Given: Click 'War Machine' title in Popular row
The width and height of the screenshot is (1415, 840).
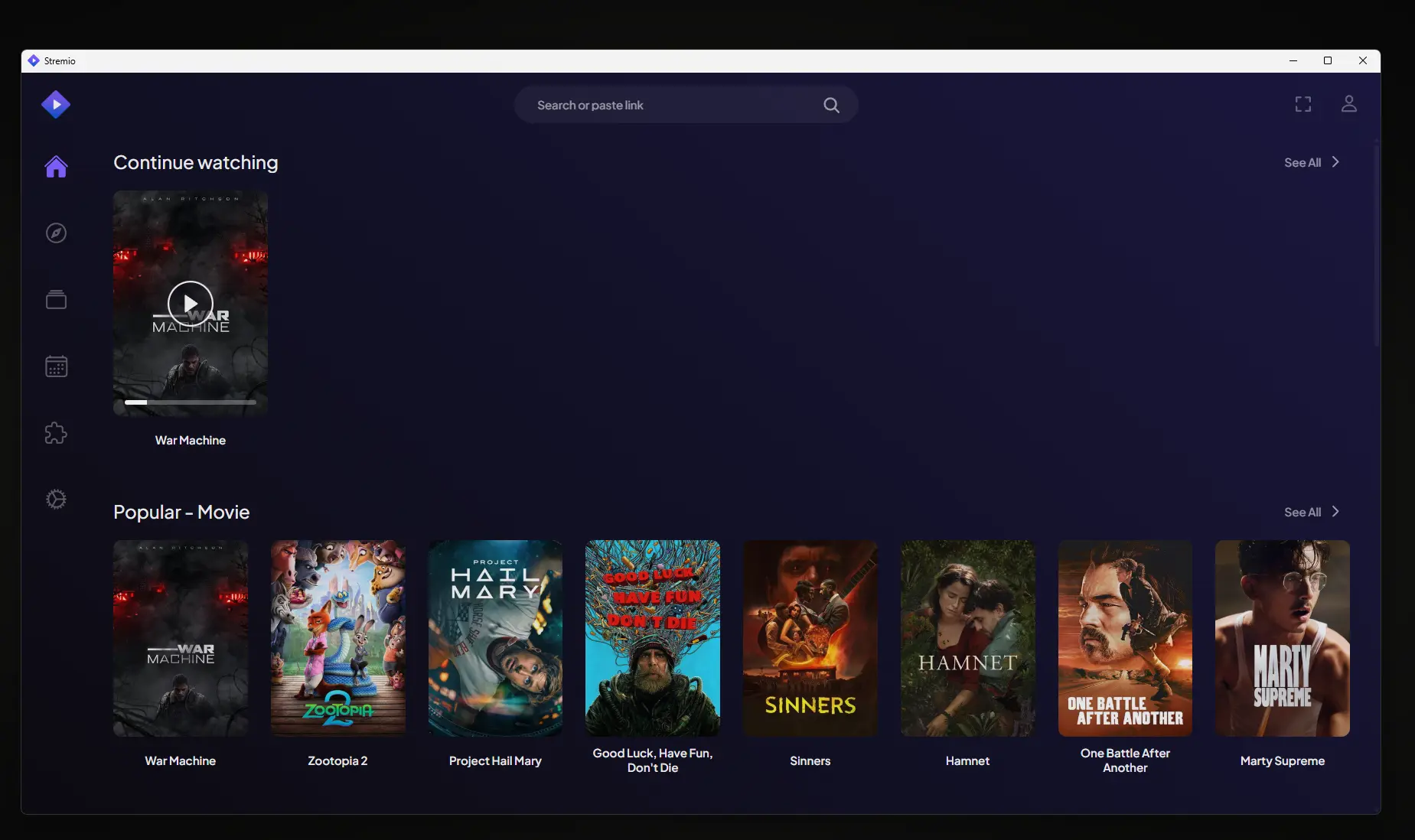Looking at the screenshot, I should [x=181, y=760].
